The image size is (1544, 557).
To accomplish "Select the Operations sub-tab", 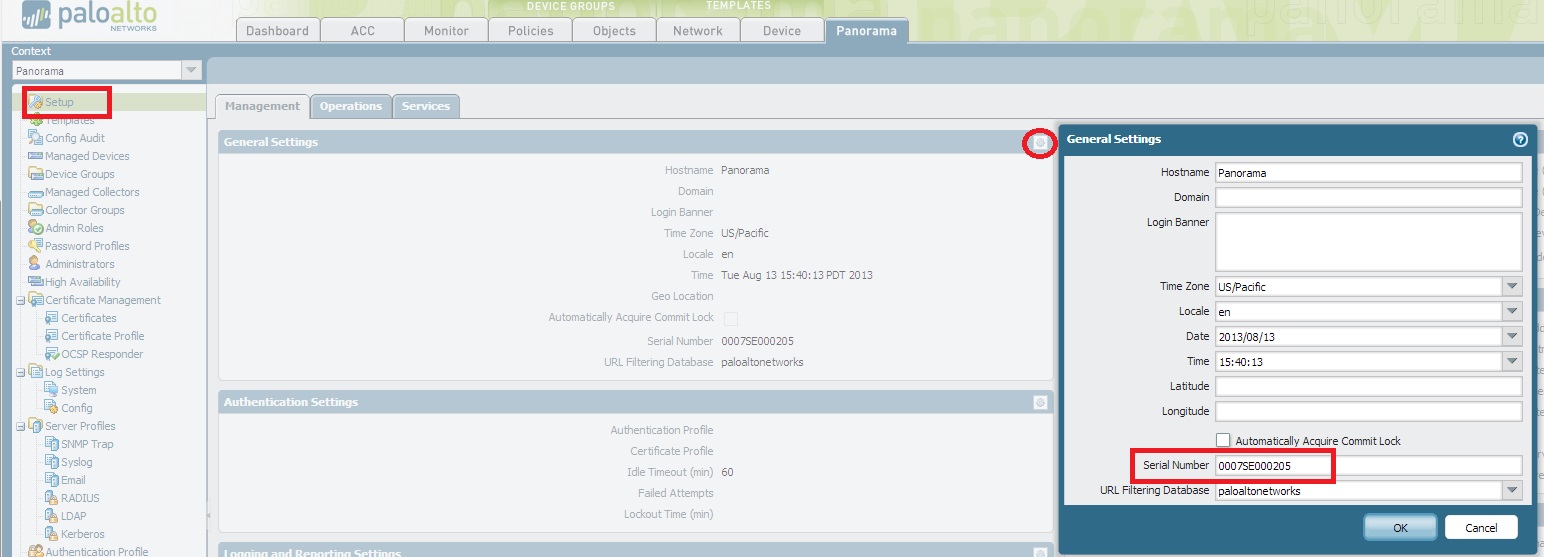I will pyautogui.click(x=351, y=106).
